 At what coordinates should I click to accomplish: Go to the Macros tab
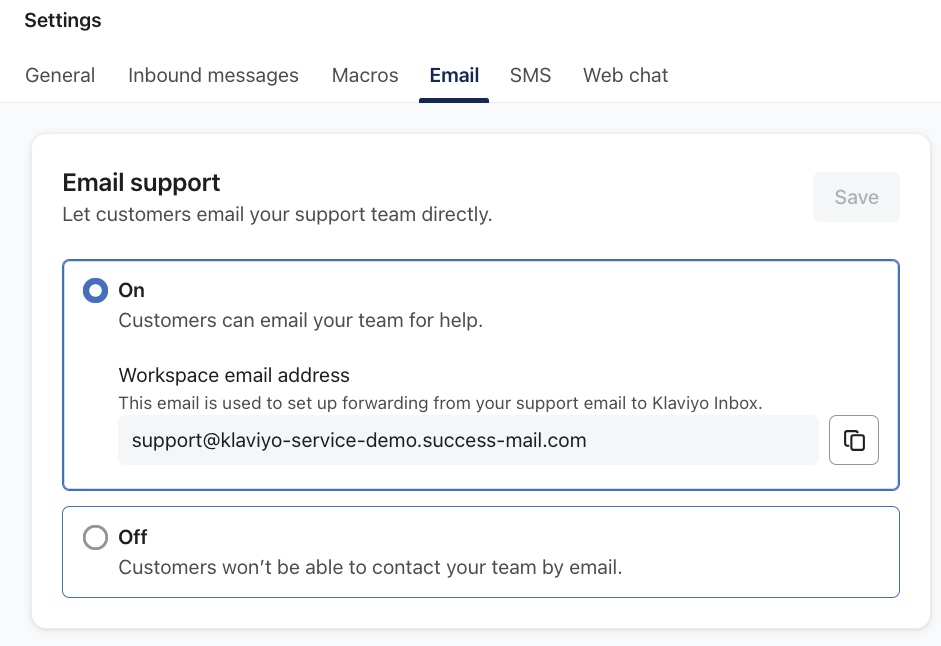[x=364, y=75]
